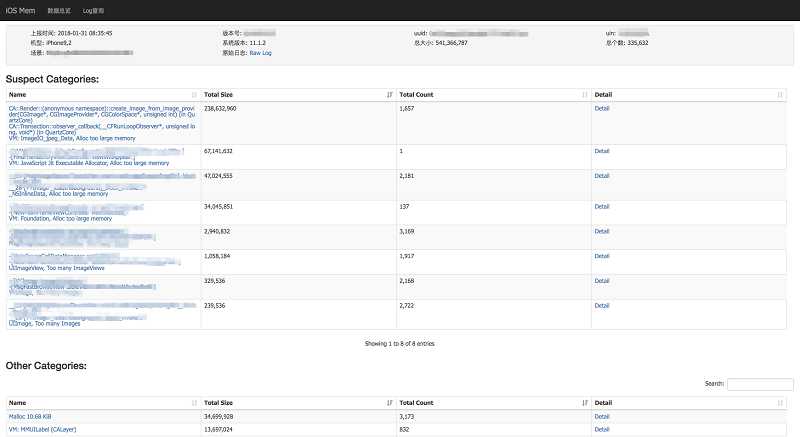Open the Raw Log link
This screenshot has height=437, width=800.
pyautogui.click(x=260, y=53)
